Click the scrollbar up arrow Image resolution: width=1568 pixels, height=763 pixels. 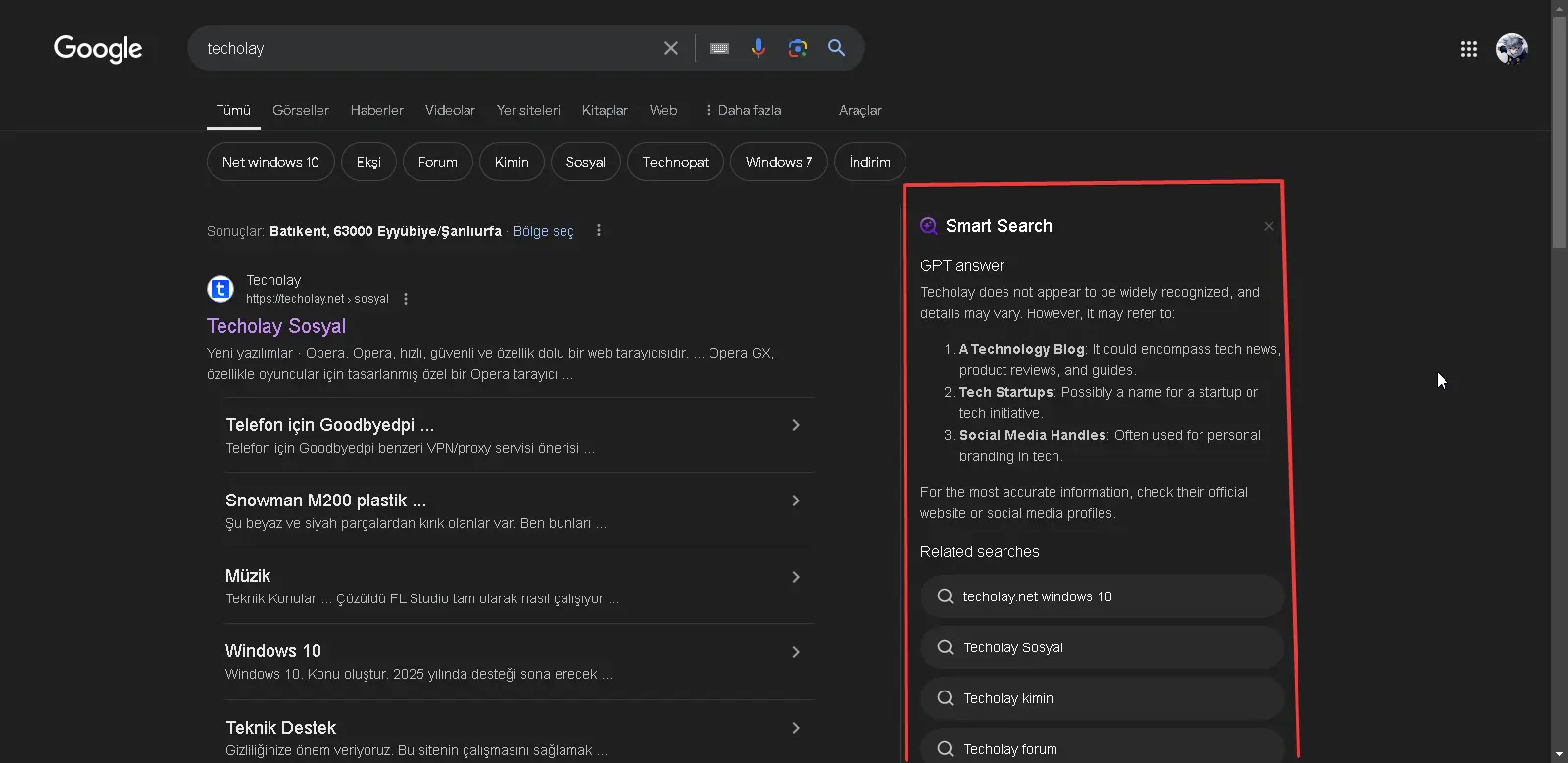[x=1559, y=8]
